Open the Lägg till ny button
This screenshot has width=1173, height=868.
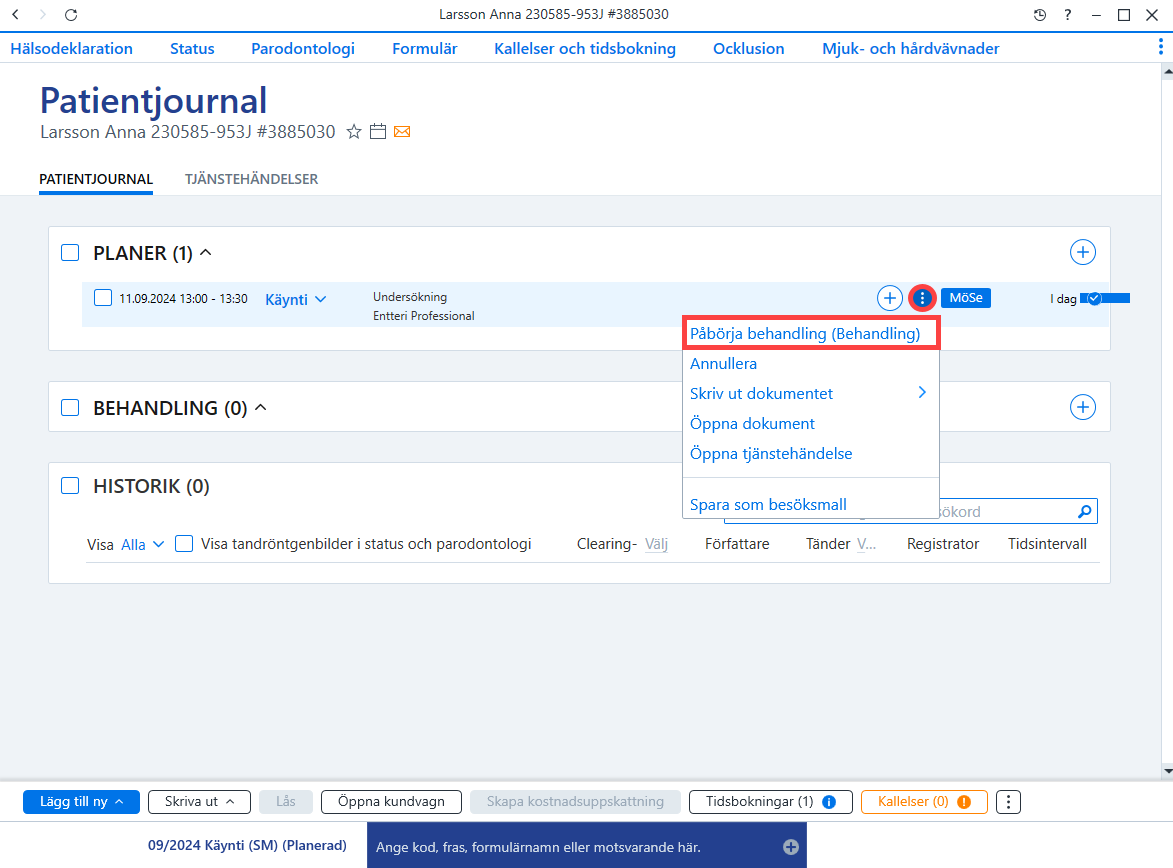[x=81, y=801]
